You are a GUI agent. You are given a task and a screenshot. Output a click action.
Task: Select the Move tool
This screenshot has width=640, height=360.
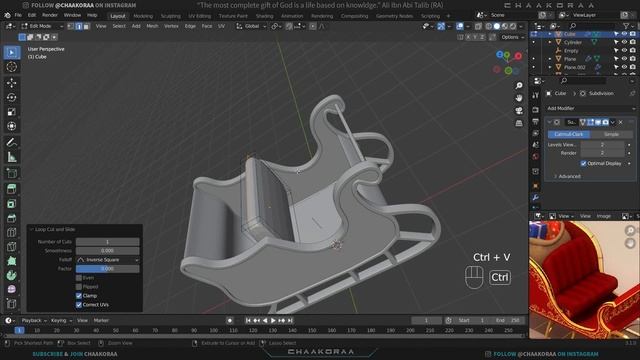coord(11,83)
